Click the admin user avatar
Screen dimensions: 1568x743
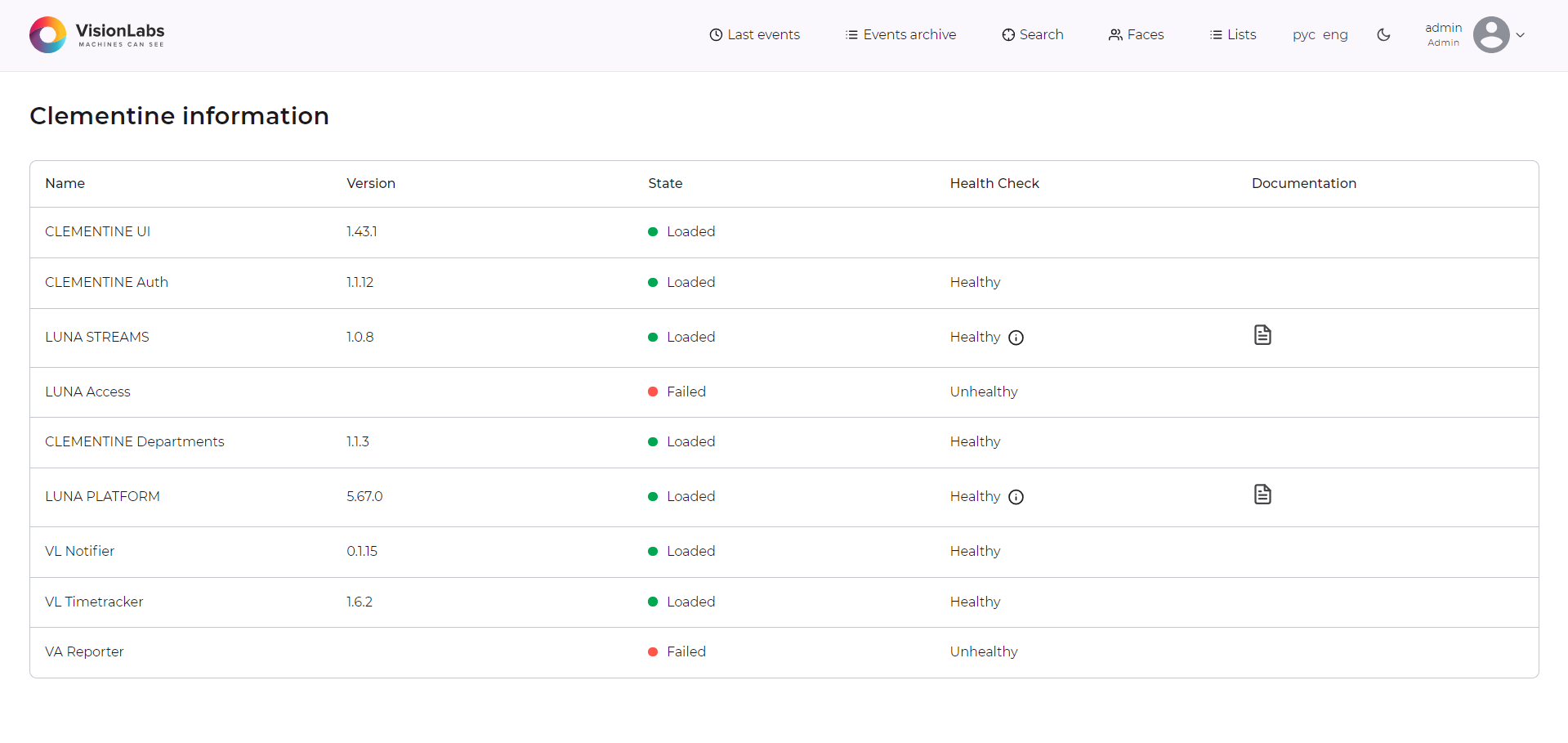pos(1490,35)
